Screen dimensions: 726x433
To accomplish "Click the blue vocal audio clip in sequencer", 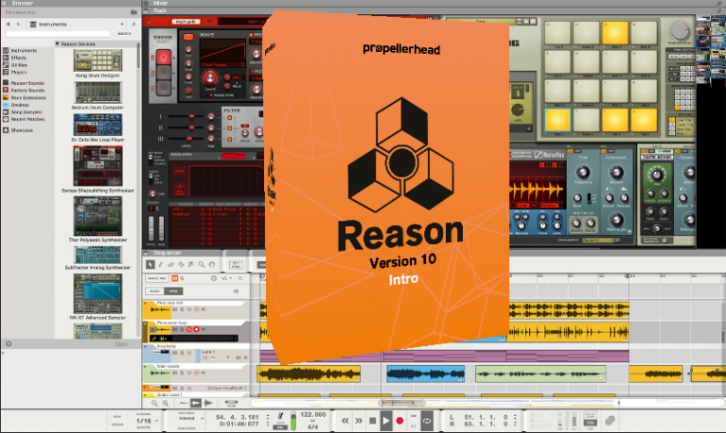I will 426,374.
